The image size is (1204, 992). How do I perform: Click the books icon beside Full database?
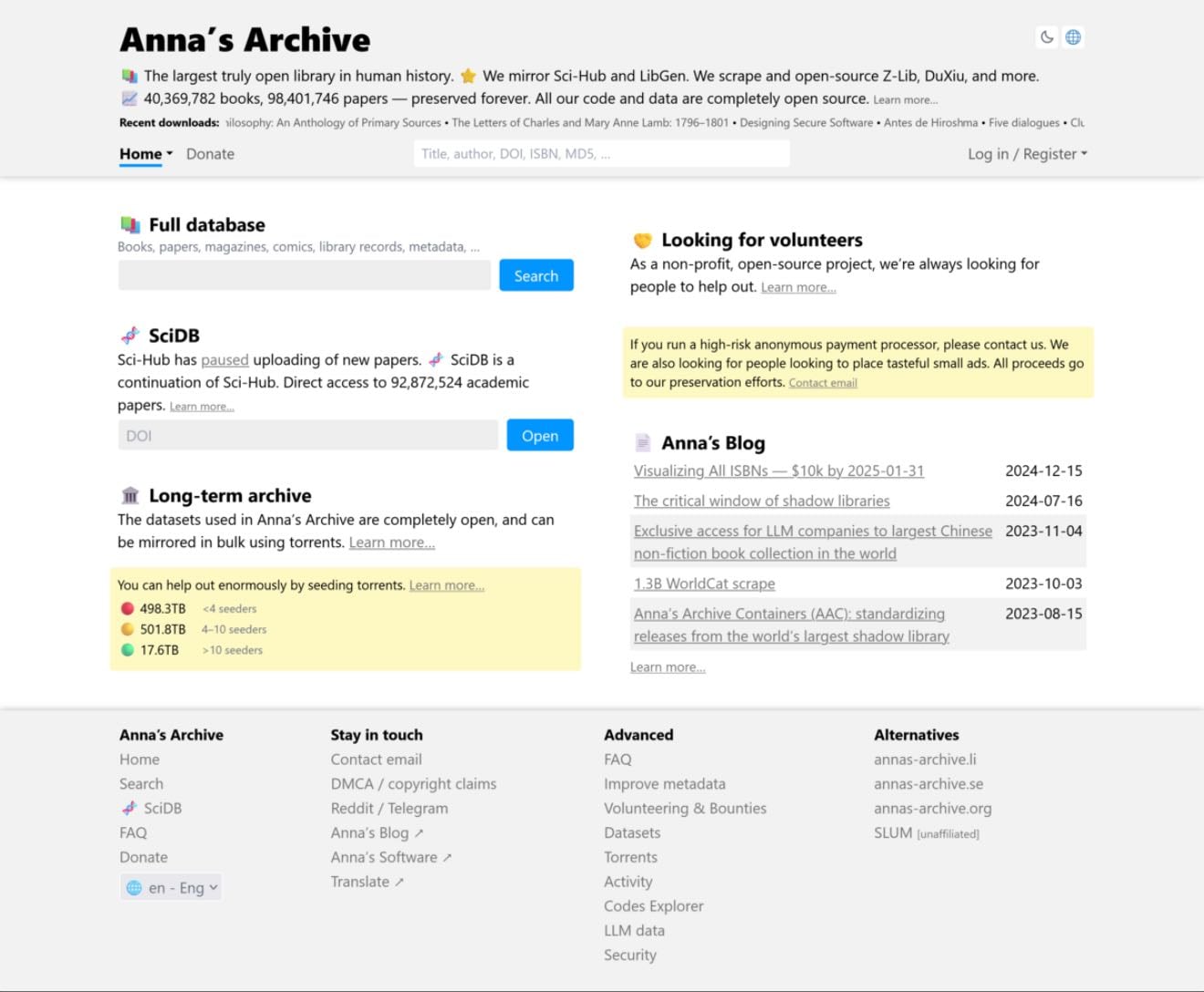130,225
